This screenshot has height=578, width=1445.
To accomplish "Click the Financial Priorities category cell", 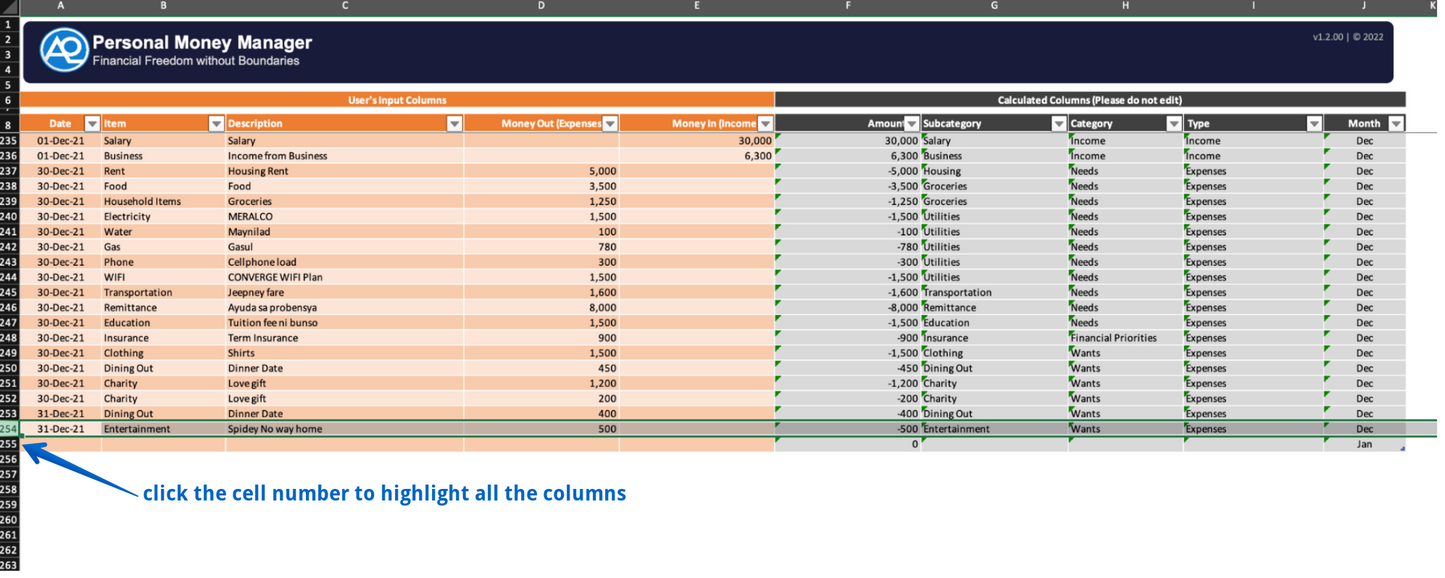I will pos(1124,338).
